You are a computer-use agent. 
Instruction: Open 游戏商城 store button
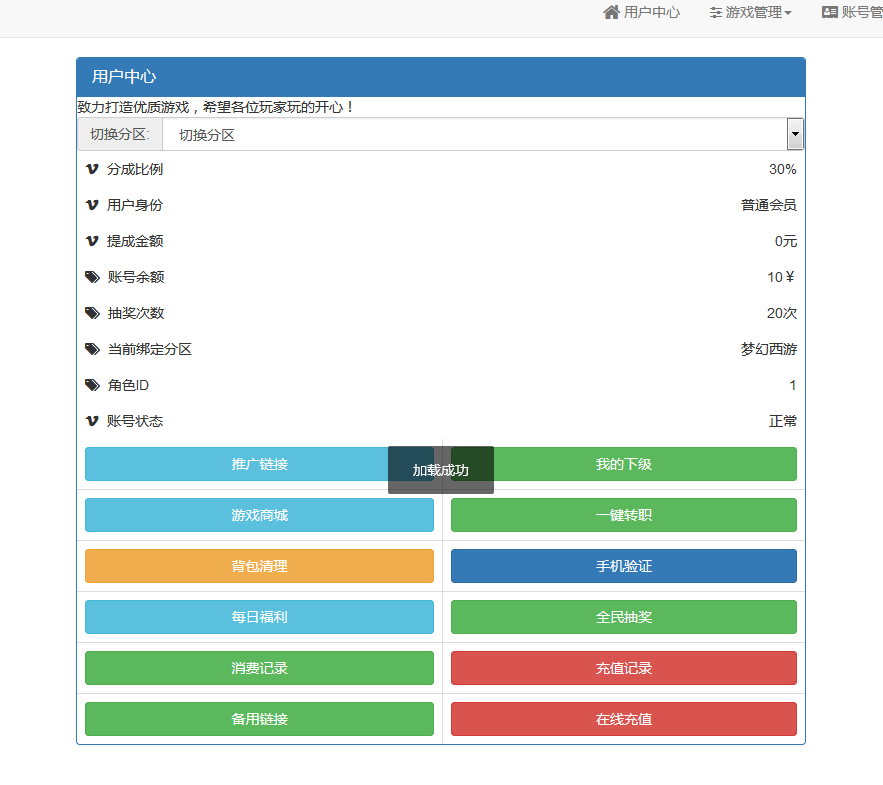coord(259,515)
